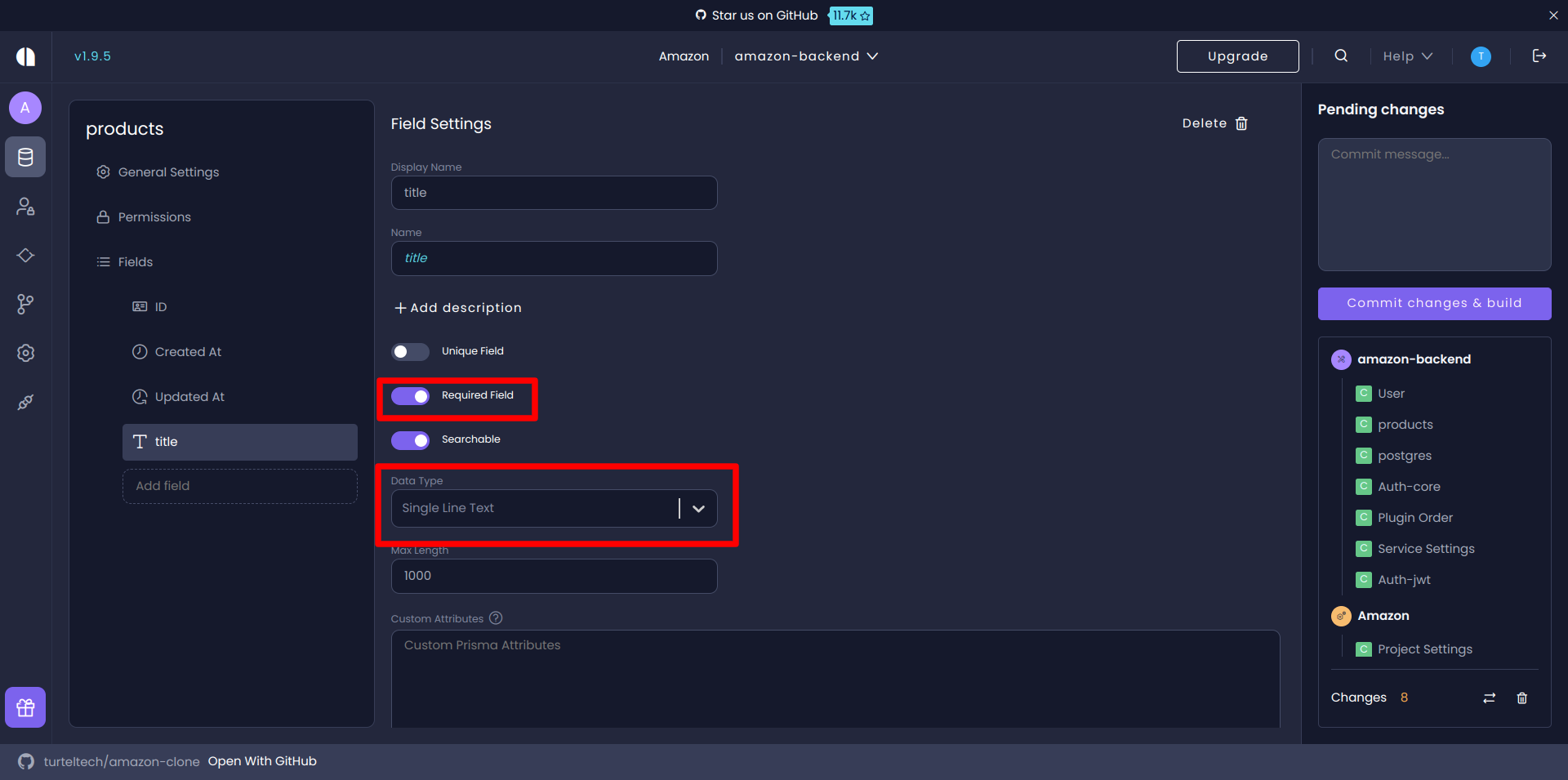Click the gift announcements icon in sidebar

tap(24, 707)
